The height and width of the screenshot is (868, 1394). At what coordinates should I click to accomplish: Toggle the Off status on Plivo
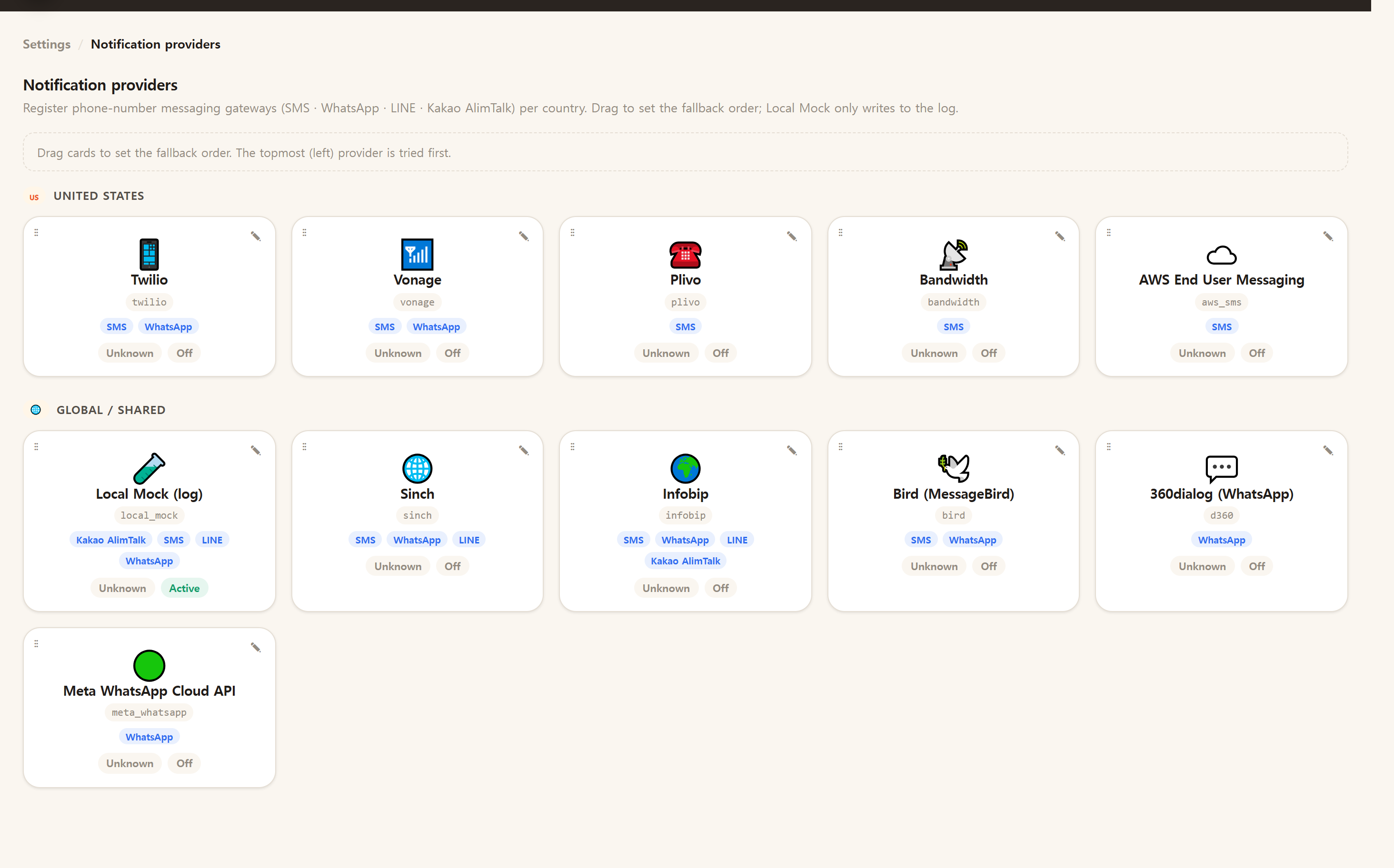(x=721, y=353)
